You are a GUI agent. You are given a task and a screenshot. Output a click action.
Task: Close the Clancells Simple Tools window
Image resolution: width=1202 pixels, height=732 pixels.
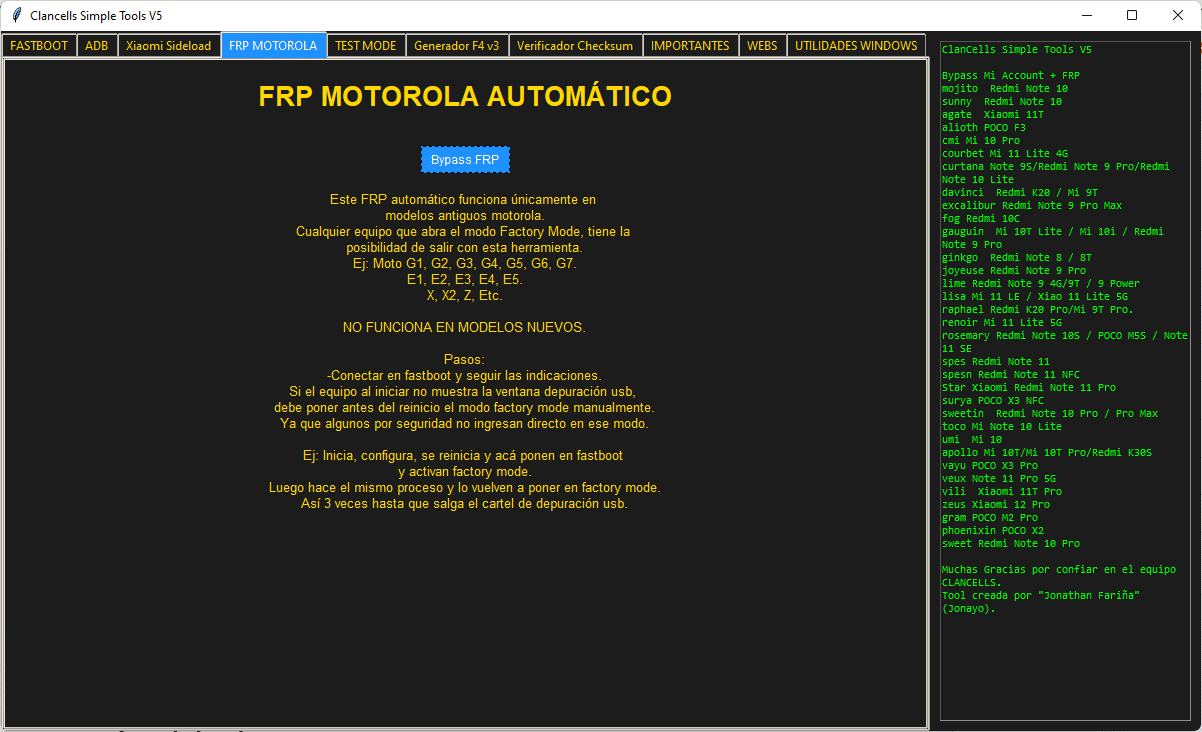click(1178, 16)
